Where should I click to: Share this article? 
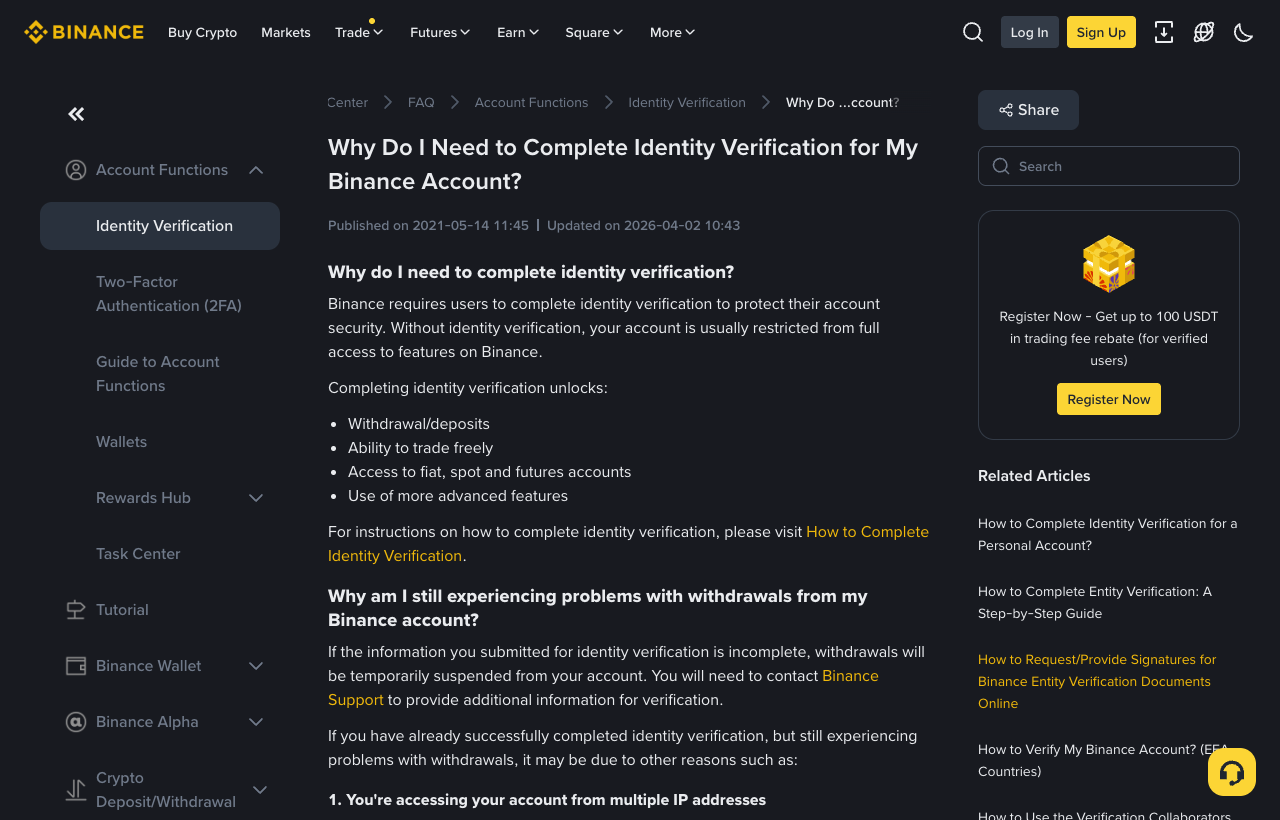click(1028, 110)
